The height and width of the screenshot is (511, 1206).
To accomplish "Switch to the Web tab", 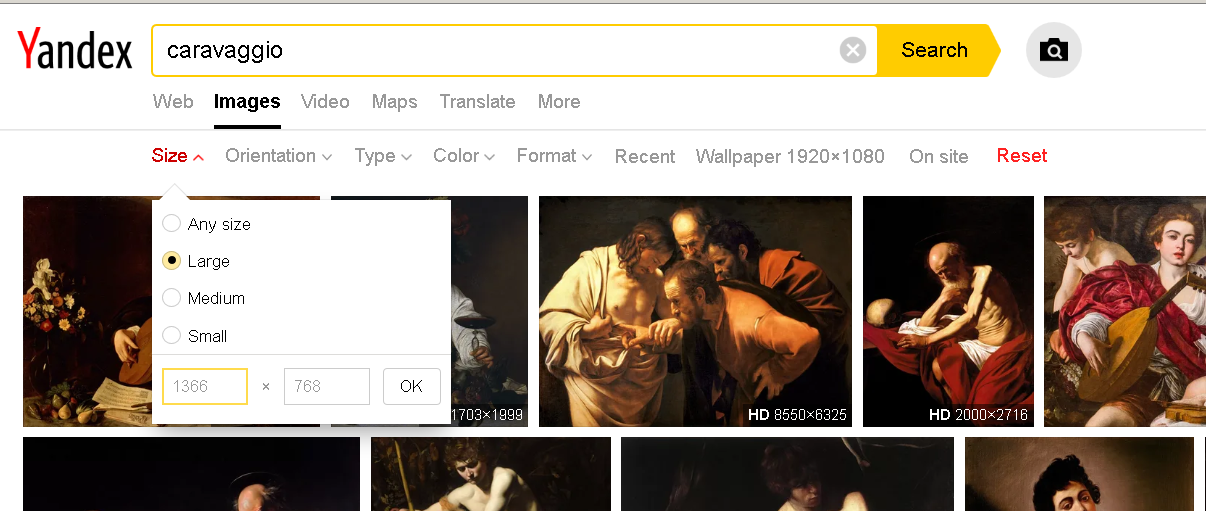I will [173, 101].
